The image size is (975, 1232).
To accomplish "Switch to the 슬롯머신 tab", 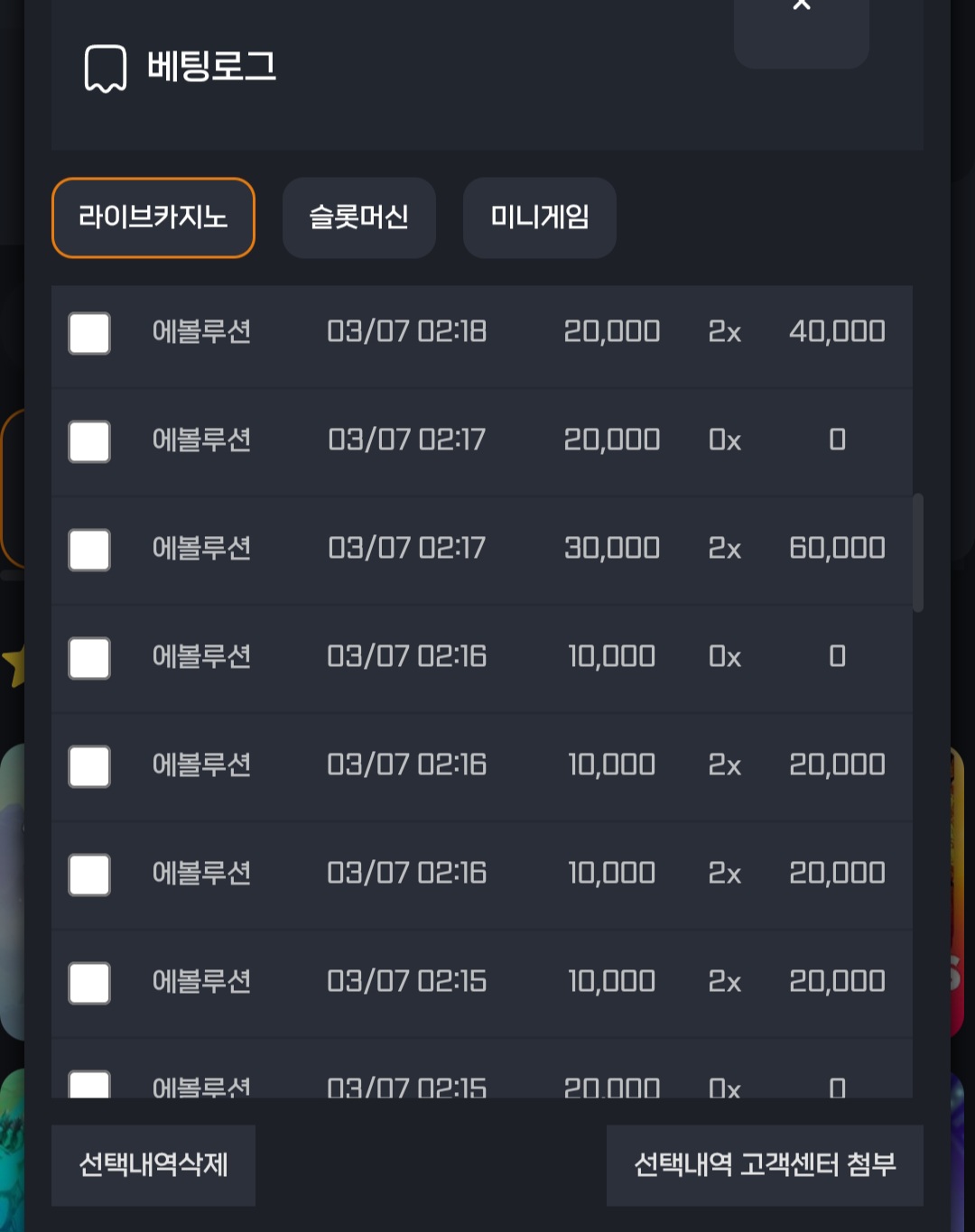I will [359, 218].
